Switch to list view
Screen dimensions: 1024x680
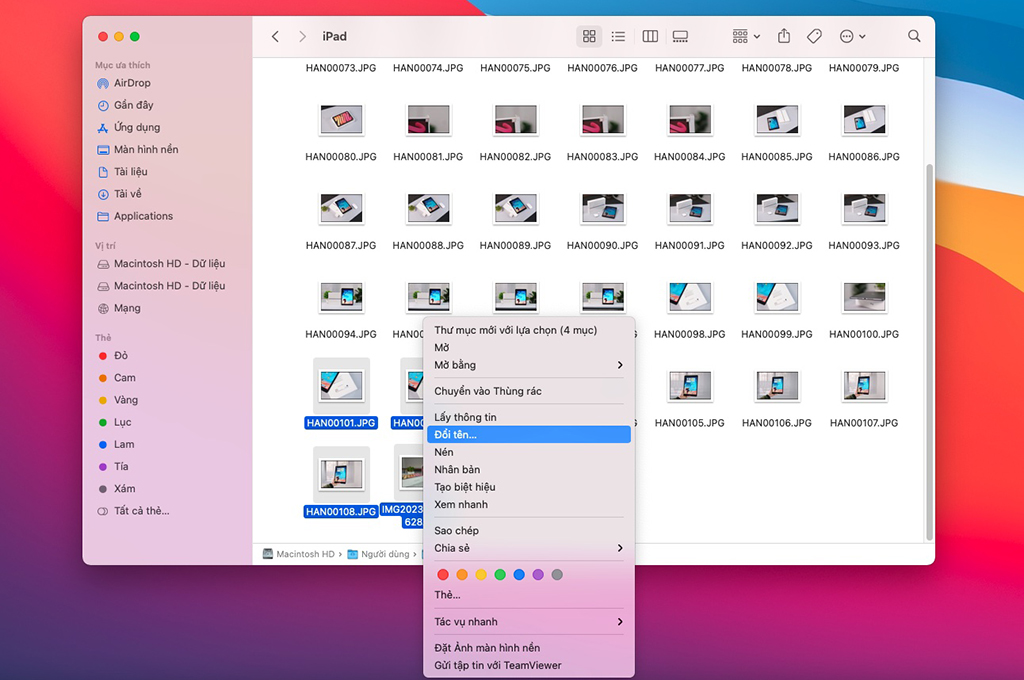pyautogui.click(x=618, y=37)
